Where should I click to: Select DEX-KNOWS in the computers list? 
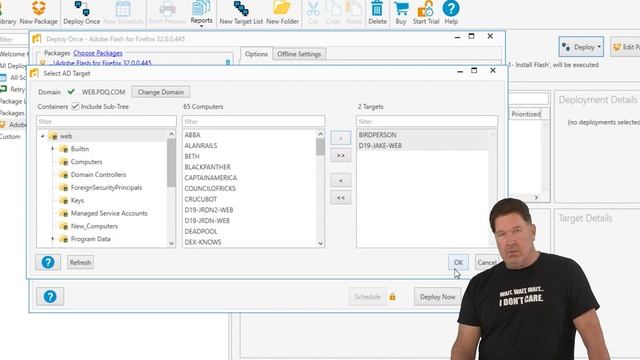click(x=203, y=242)
